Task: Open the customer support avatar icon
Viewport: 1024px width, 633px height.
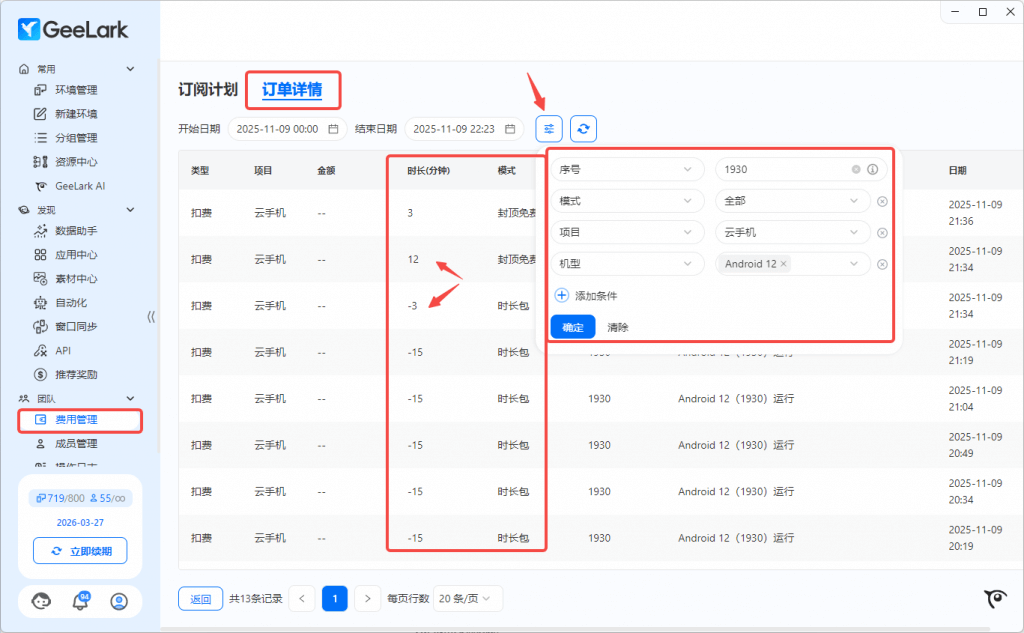Action: click(x=42, y=601)
